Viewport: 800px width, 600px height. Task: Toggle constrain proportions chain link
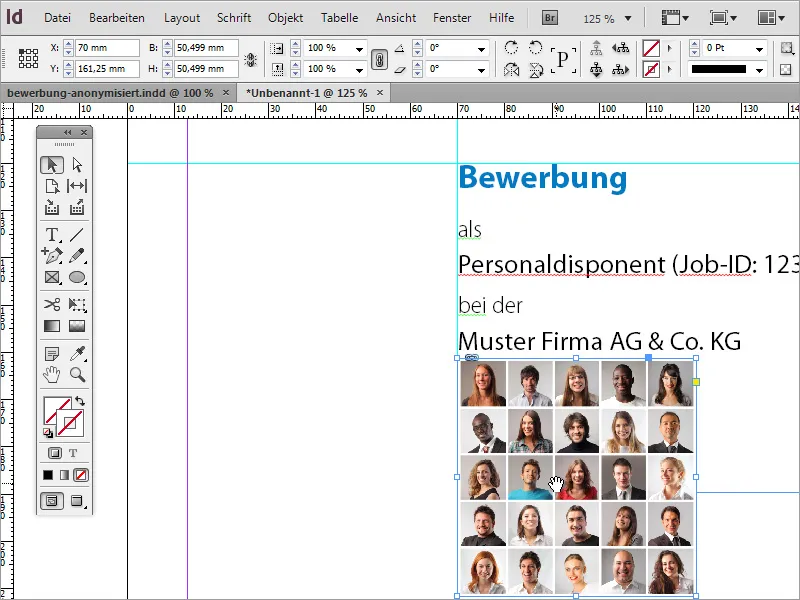coord(379,60)
